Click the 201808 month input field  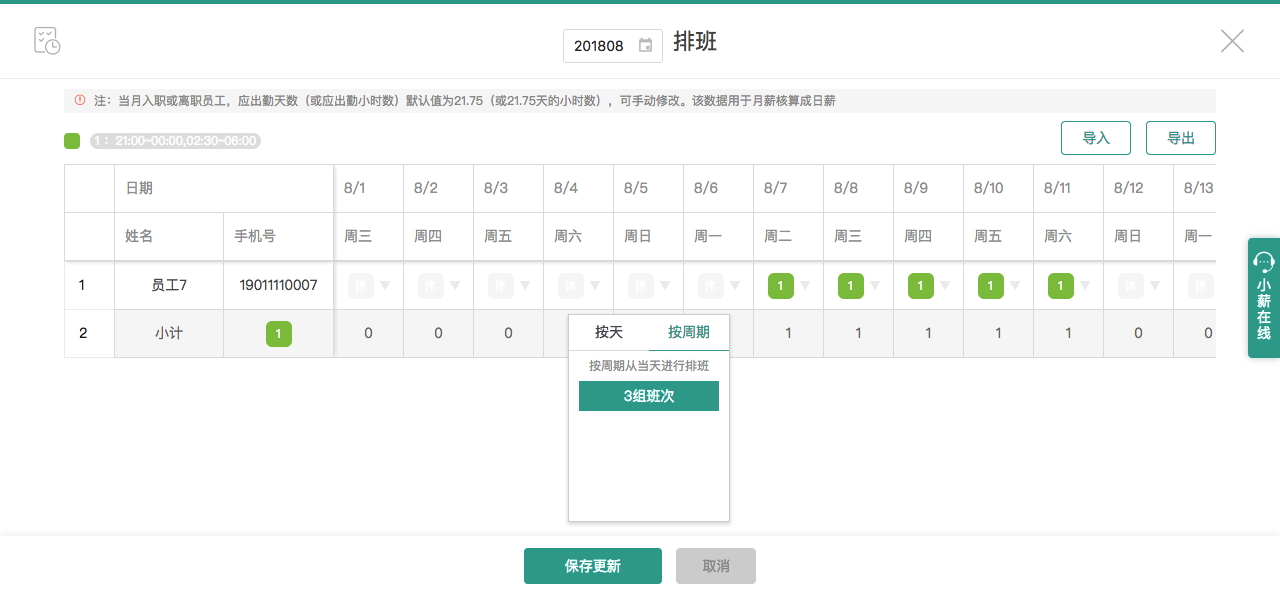pos(600,46)
